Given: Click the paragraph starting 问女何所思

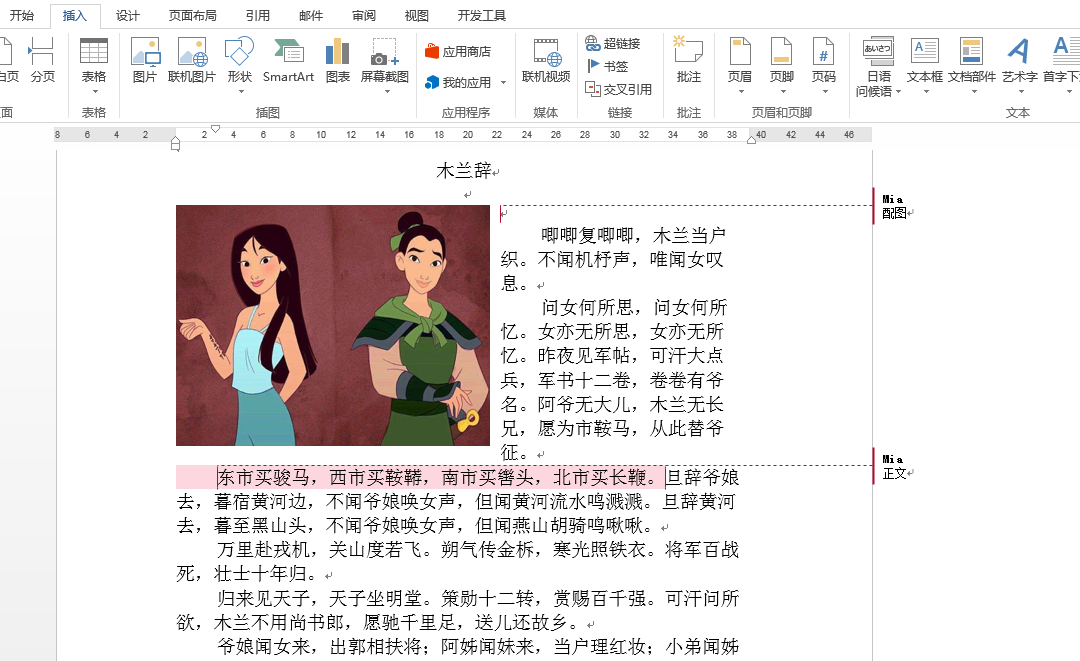Looking at the screenshot, I should coord(613,380).
